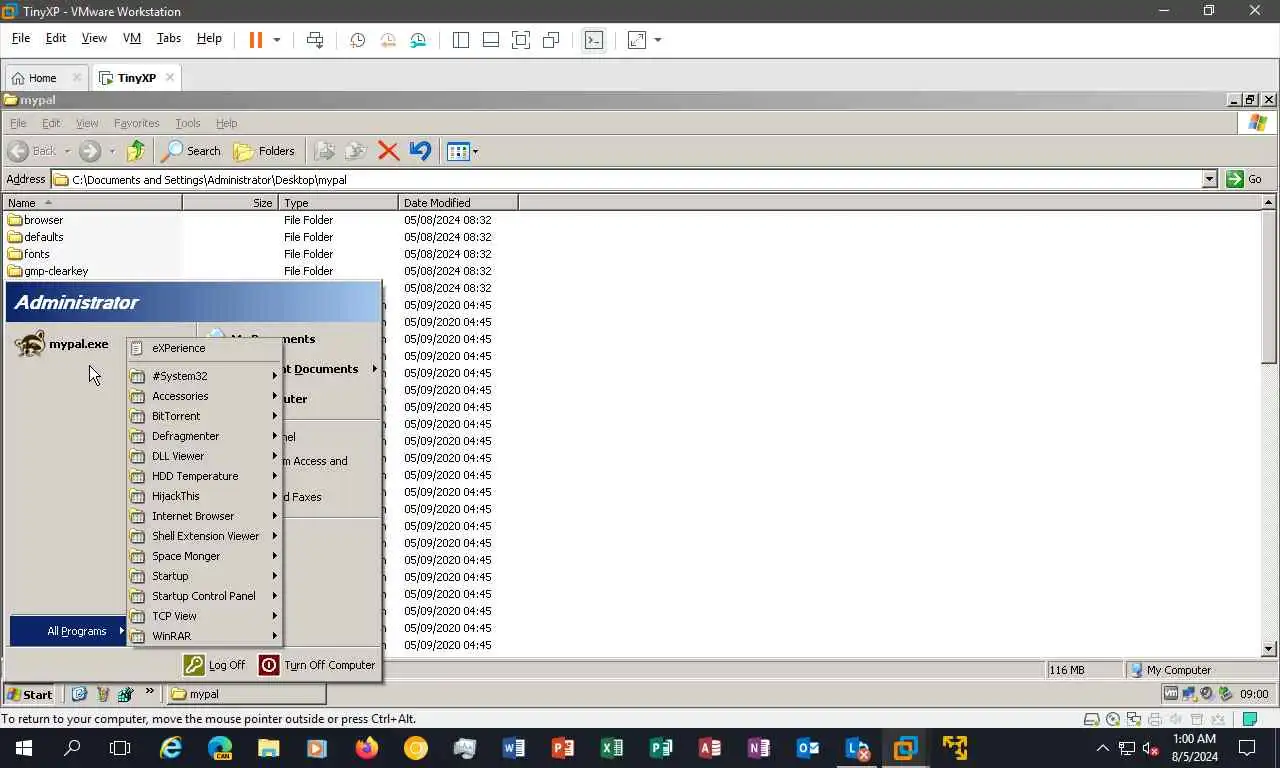This screenshot has height=768, width=1280.
Task: Click the Move To icon in Explorer toolbar
Action: tap(324, 151)
